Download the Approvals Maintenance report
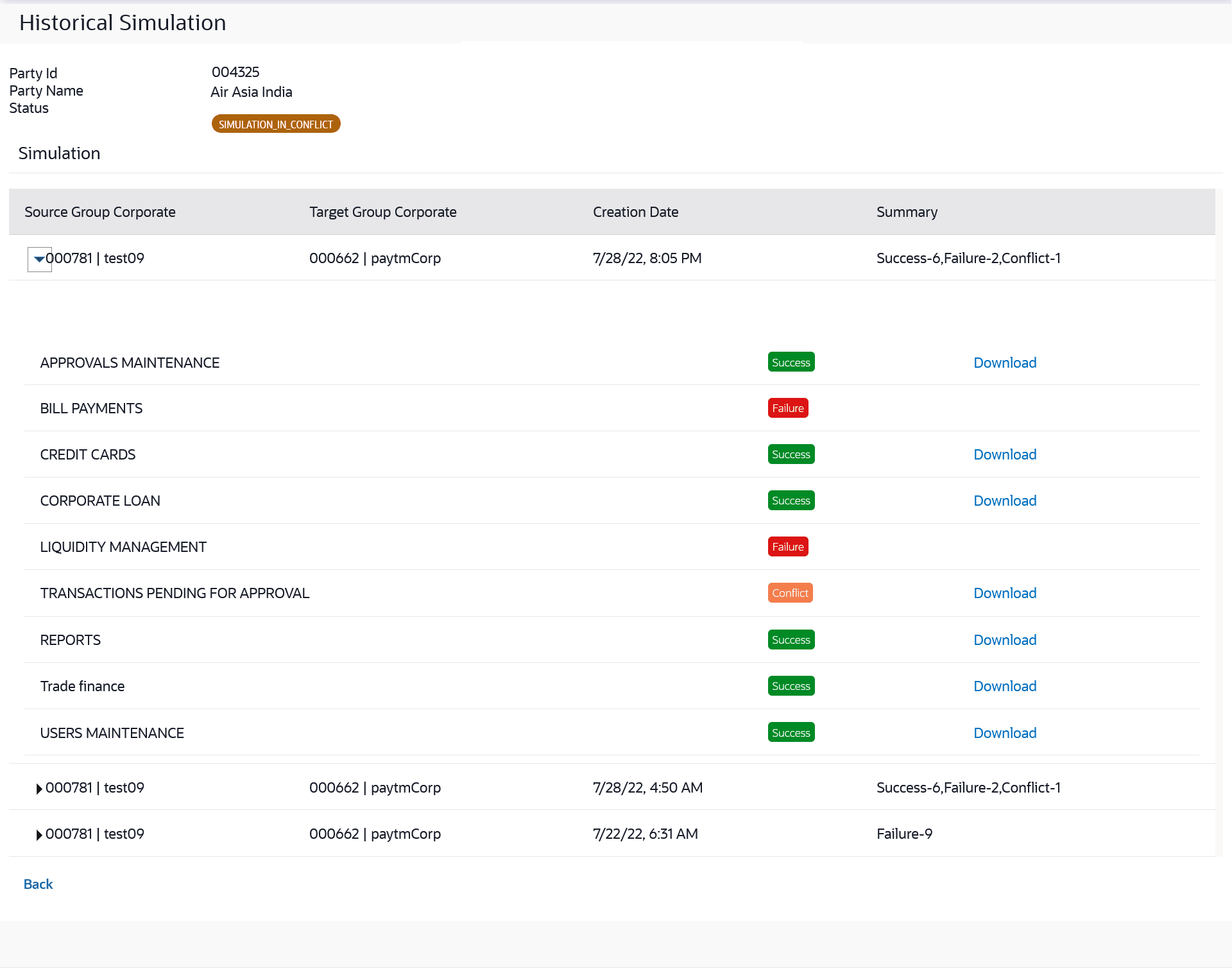Viewport: 1232px width, 971px height. pos(1004,363)
